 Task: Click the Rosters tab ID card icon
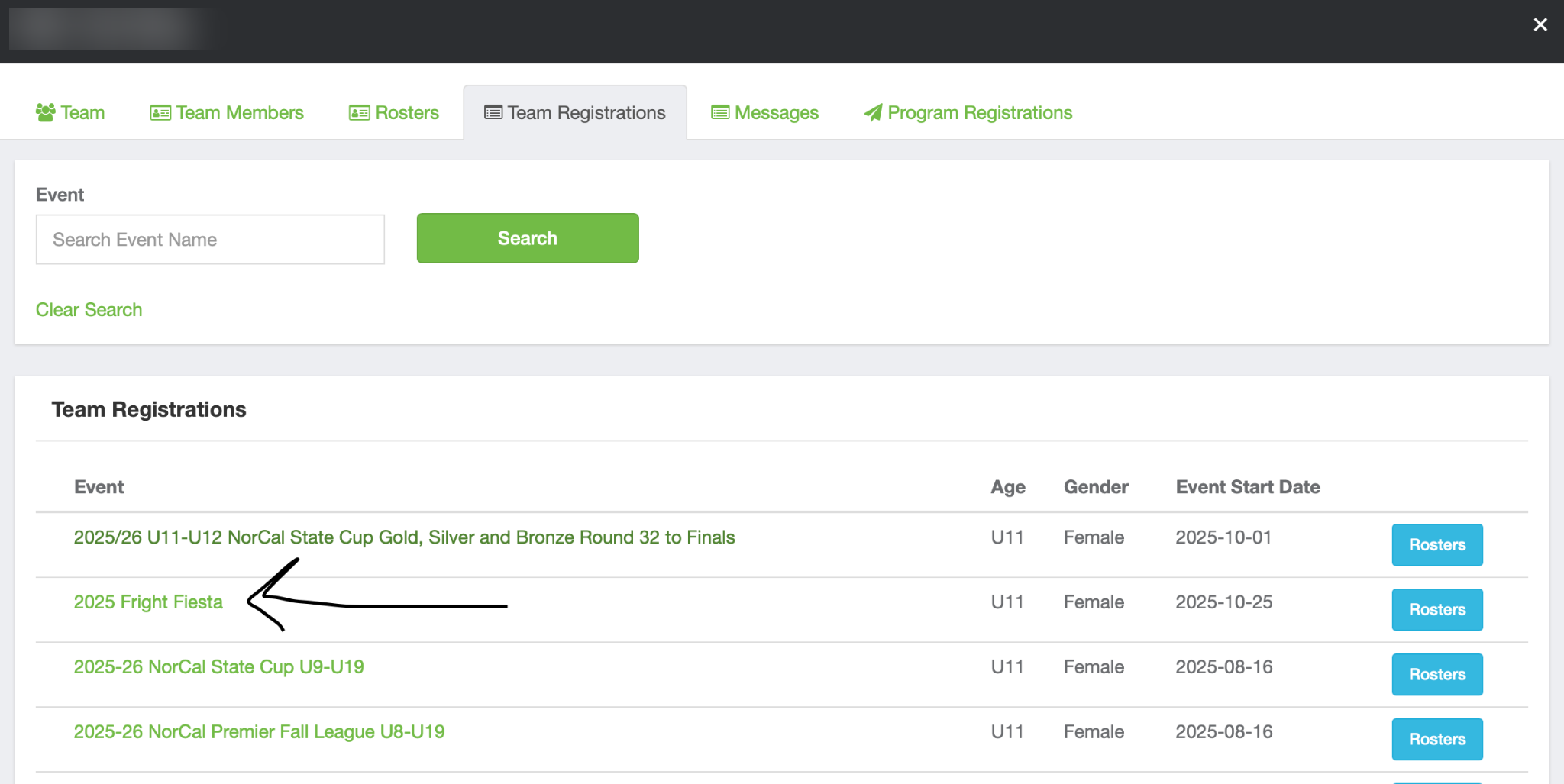[359, 113]
